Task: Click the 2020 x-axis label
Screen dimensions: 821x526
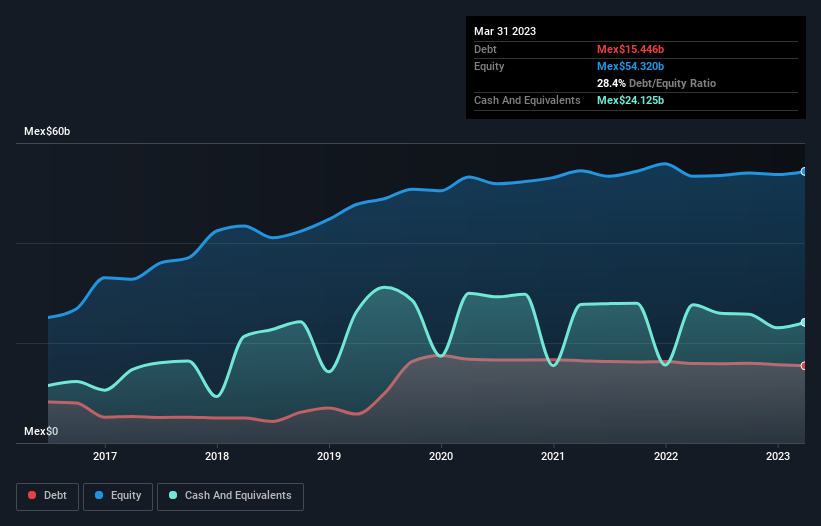Action: click(441, 456)
